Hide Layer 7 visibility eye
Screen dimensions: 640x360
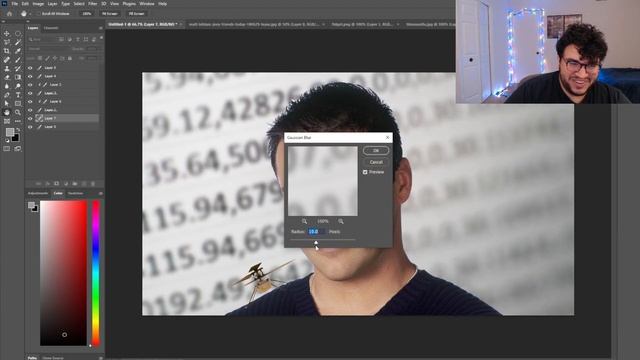(x=30, y=118)
